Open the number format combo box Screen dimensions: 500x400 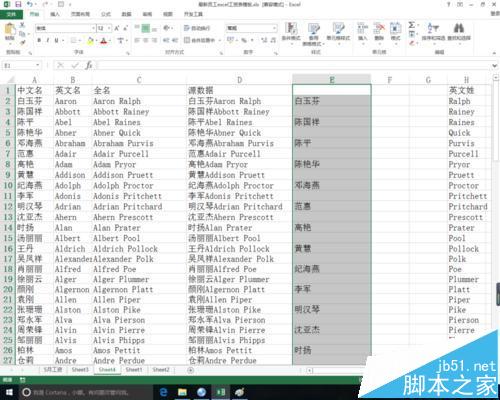pos(251,28)
